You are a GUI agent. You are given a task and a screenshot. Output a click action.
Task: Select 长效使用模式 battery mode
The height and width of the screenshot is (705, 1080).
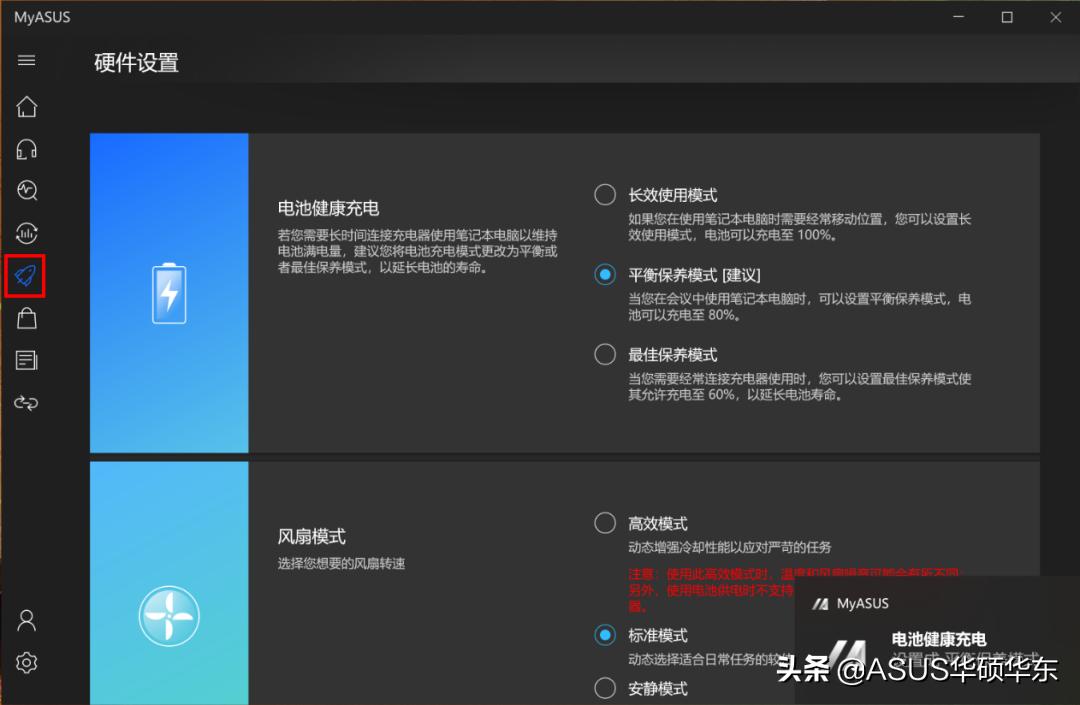pos(605,194)
